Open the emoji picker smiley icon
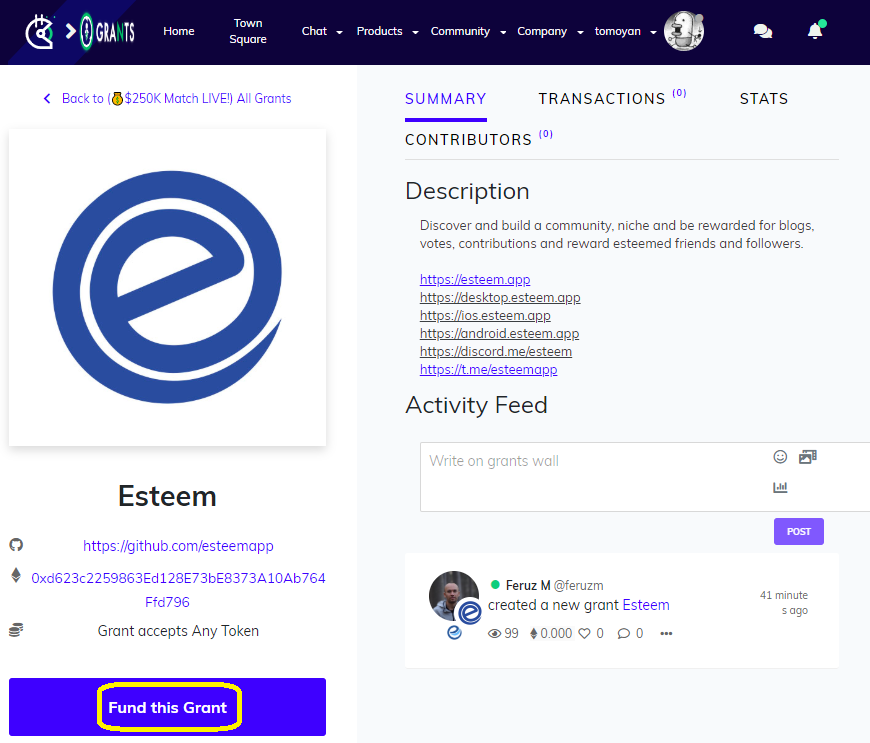 point(780,457)
